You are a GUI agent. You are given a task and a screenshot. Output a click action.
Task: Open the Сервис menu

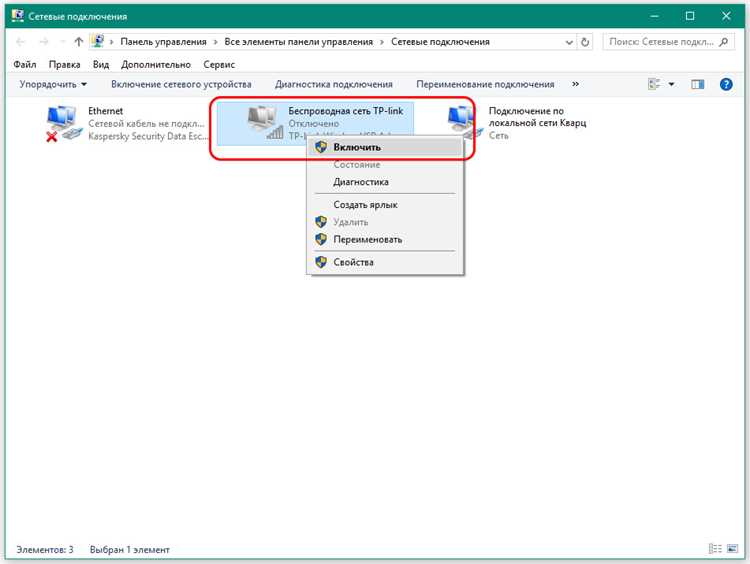[x=219, y=64]
